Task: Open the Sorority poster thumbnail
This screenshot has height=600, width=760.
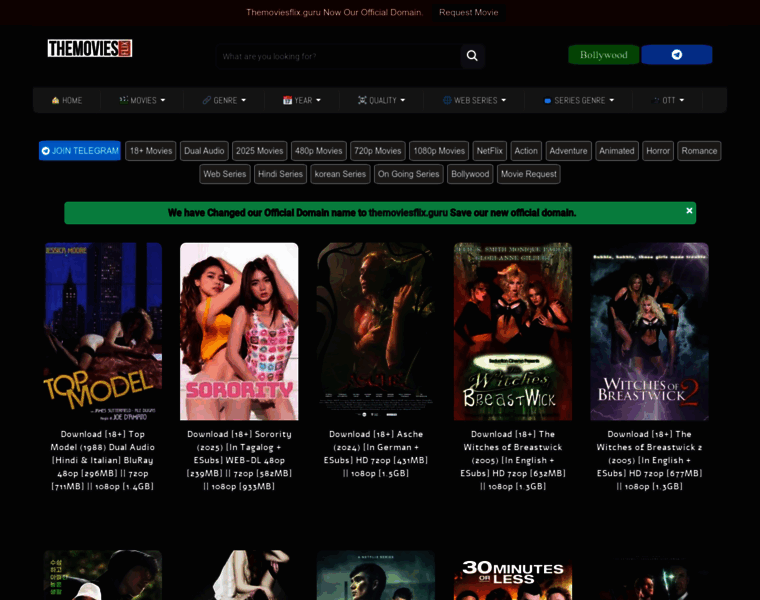Action: 239,332
